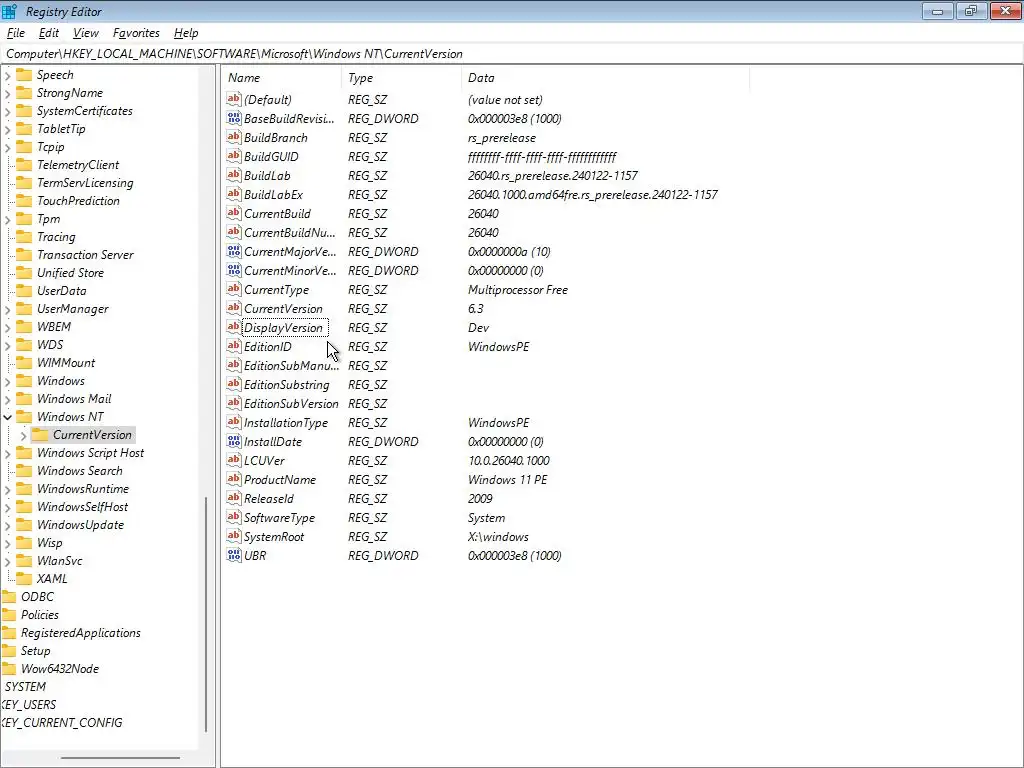1024x768 pixels.
Task: Select the TelemetryClient key
Action: [x=78, y=165]
